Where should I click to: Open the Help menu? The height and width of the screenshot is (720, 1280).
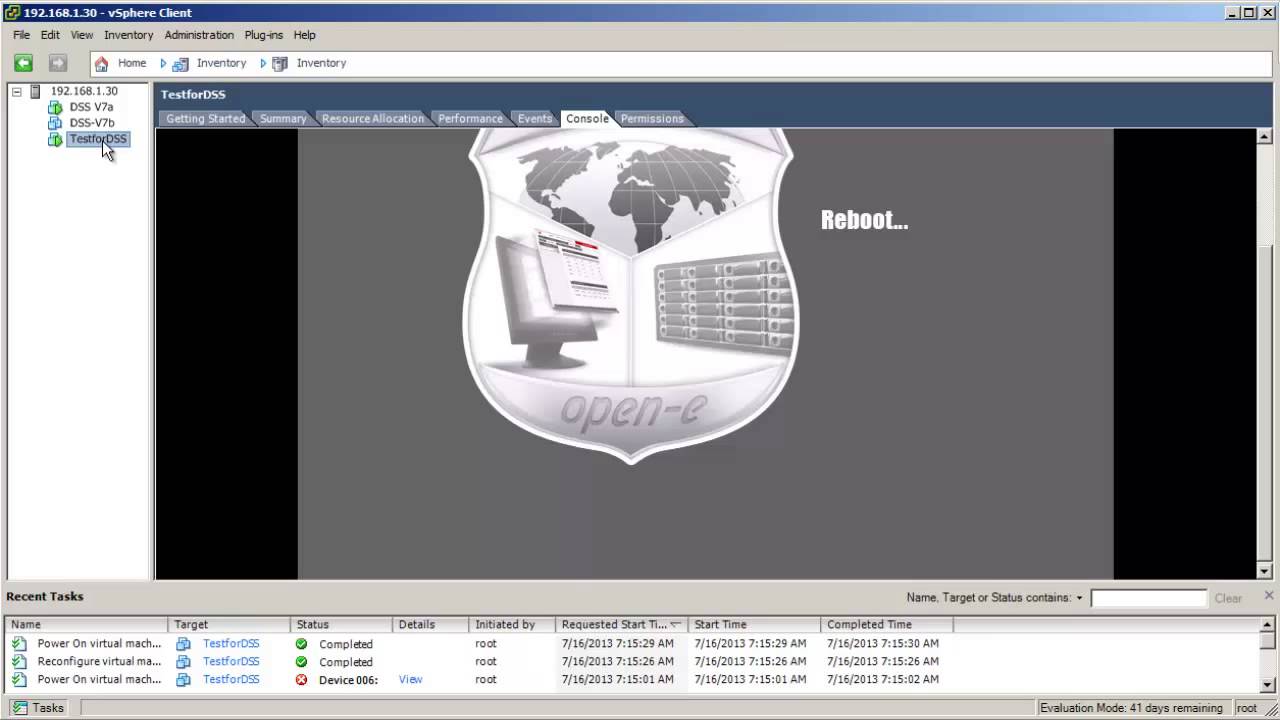[x=305, y=35]
